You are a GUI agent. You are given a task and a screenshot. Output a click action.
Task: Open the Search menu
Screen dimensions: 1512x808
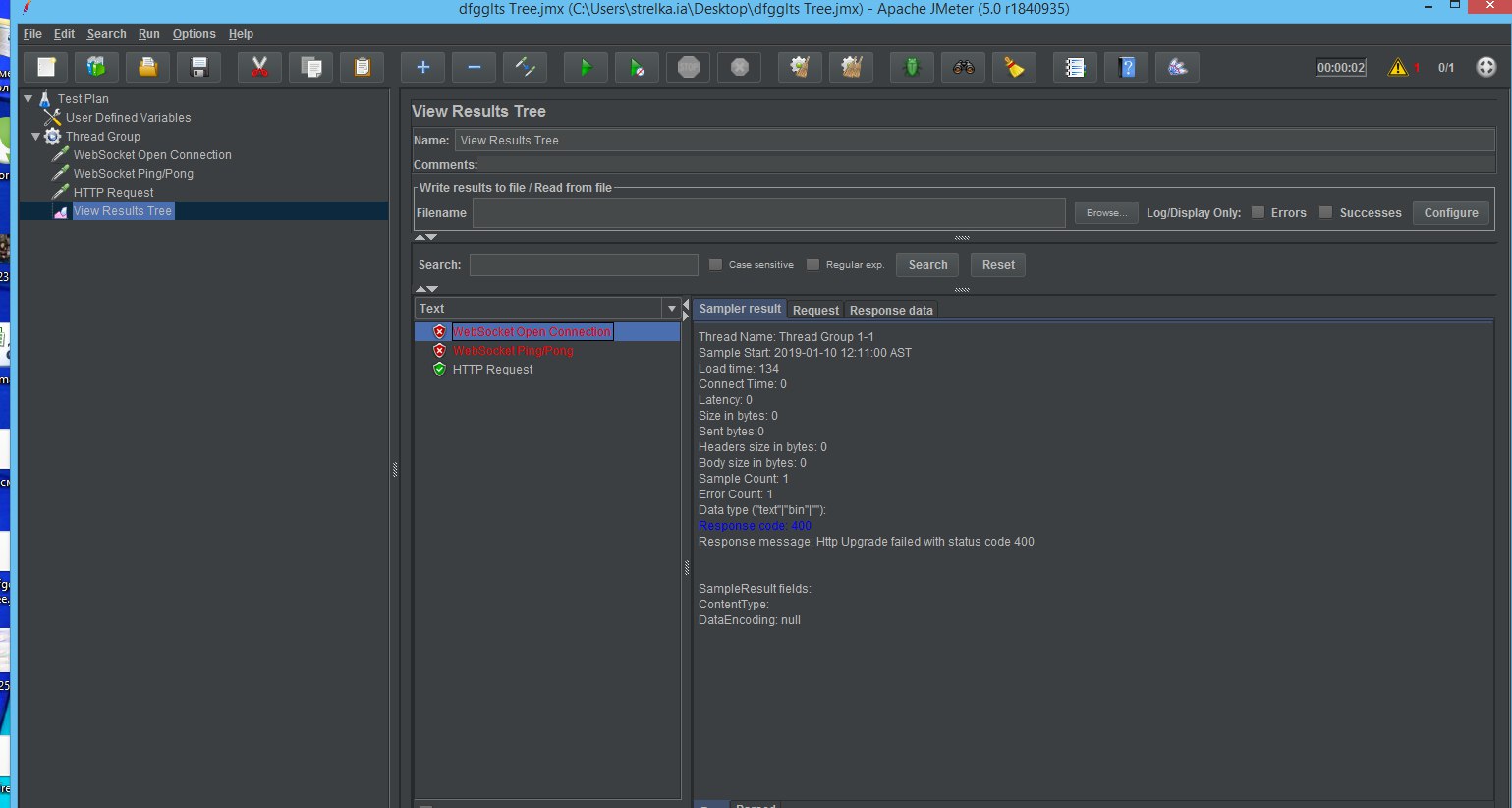coord(106,34)
